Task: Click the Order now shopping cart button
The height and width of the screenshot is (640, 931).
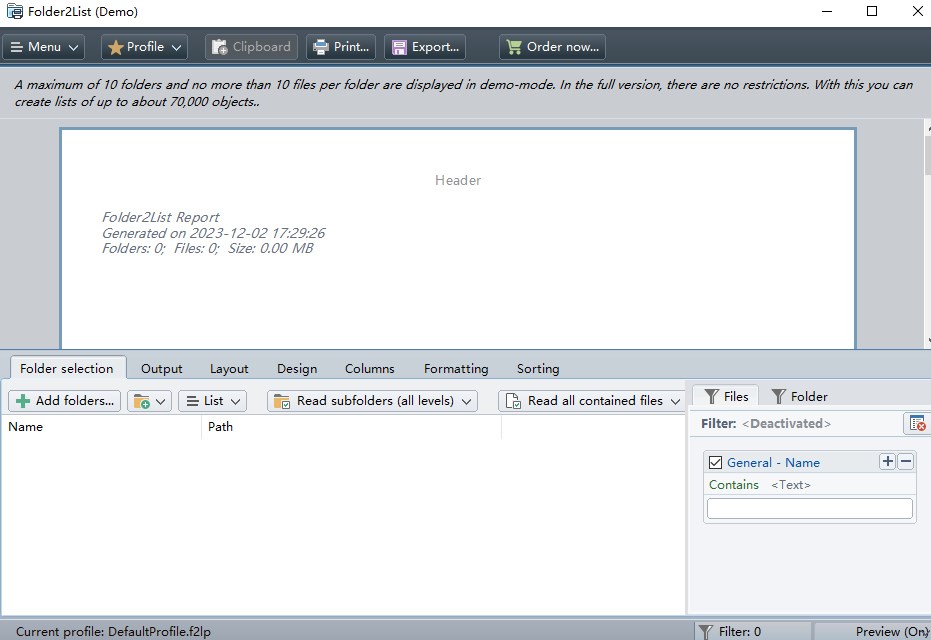Action: click(552, 47)
